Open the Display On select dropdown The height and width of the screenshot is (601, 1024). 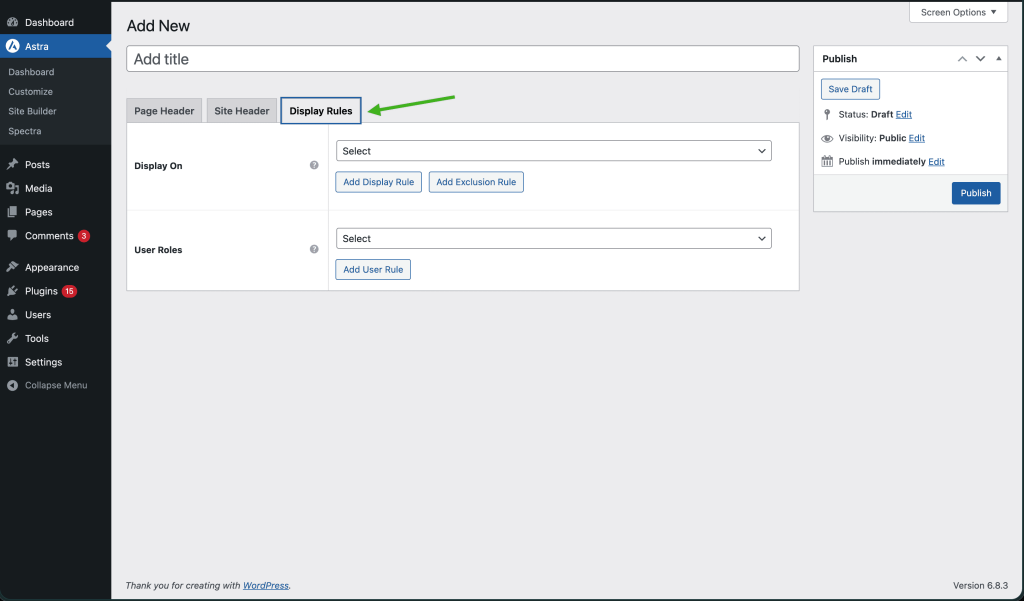click(x=553, y=151)
